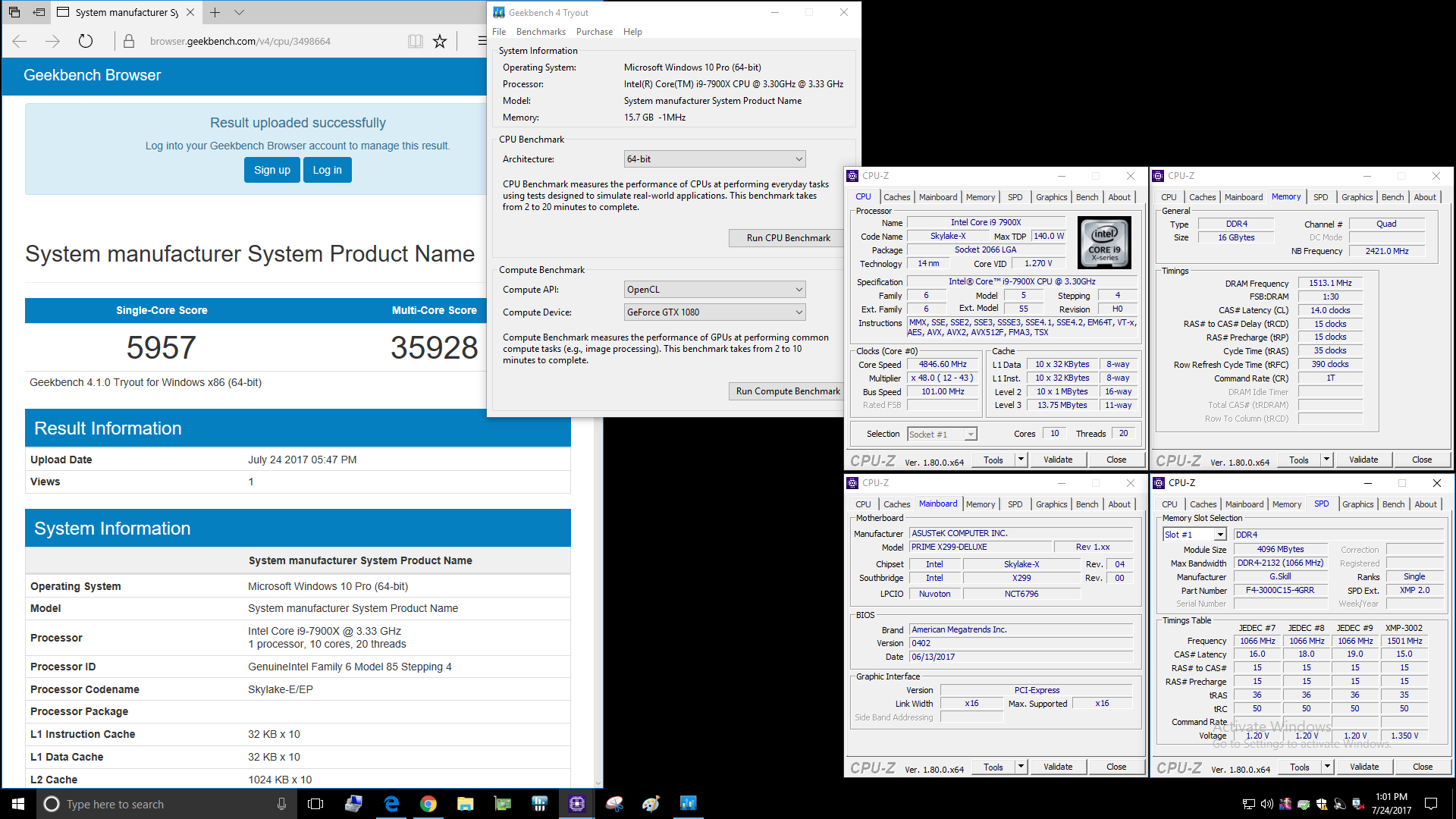1456x819 pixels.
Task: Open Task View on the taskbar
Action: tap(315, 804)
